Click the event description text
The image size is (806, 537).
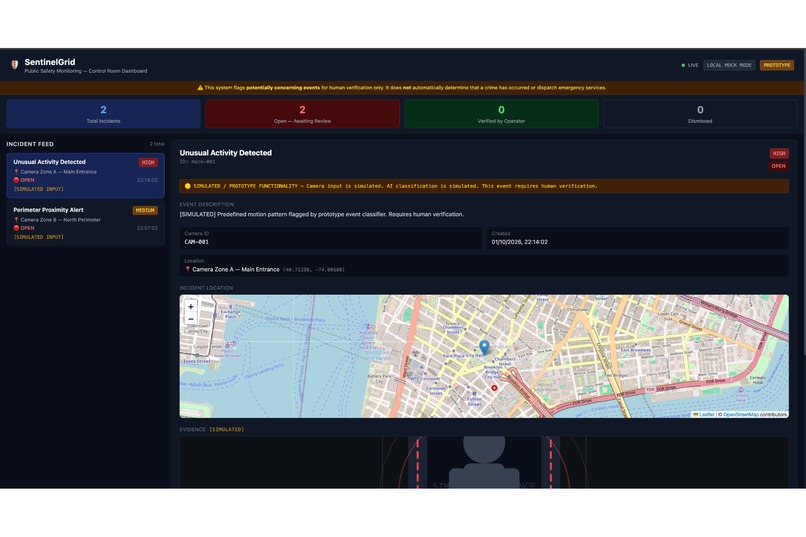(x=321, y=214)
